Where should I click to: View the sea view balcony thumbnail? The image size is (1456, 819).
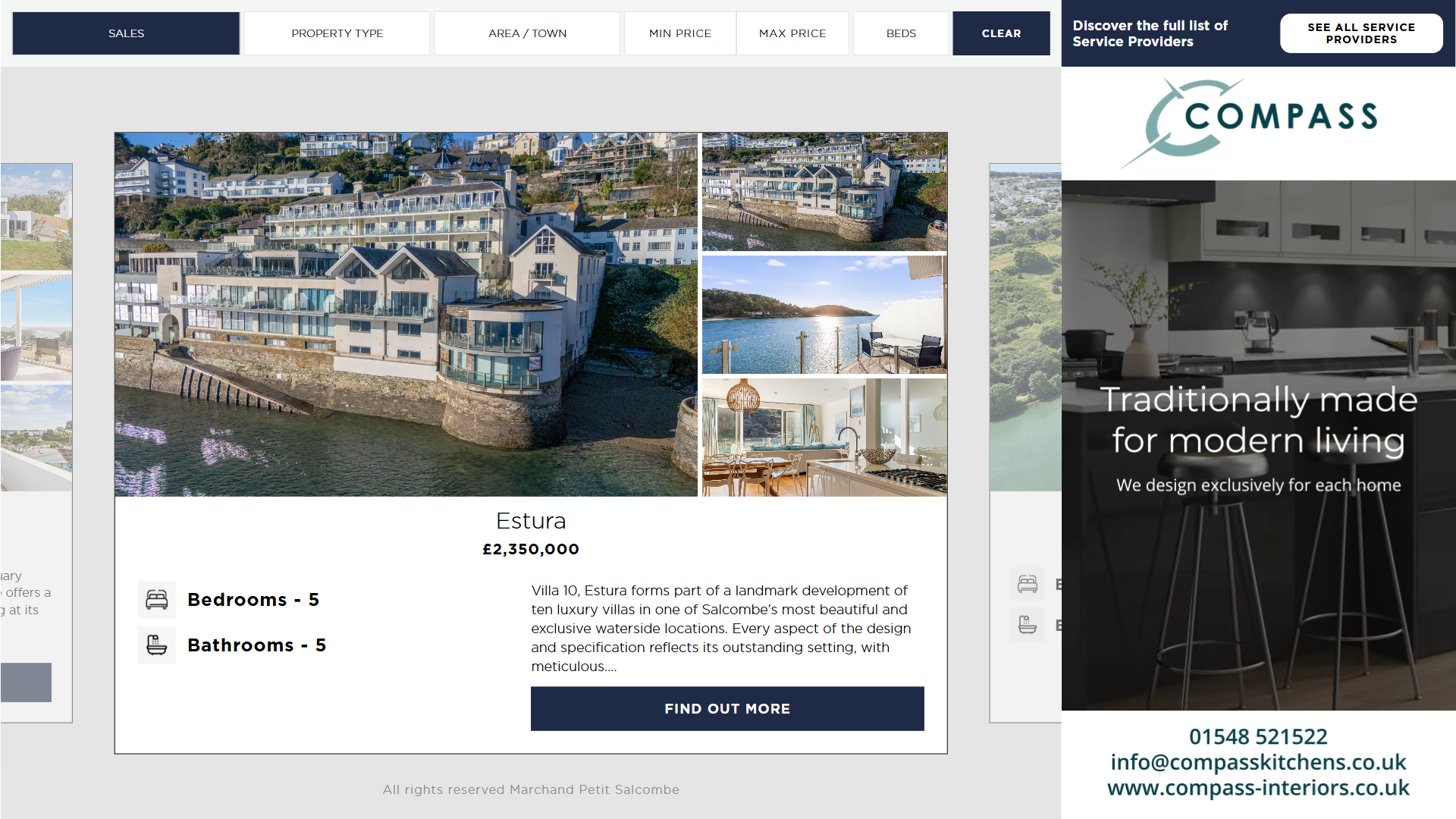click(x=824, y=315)
